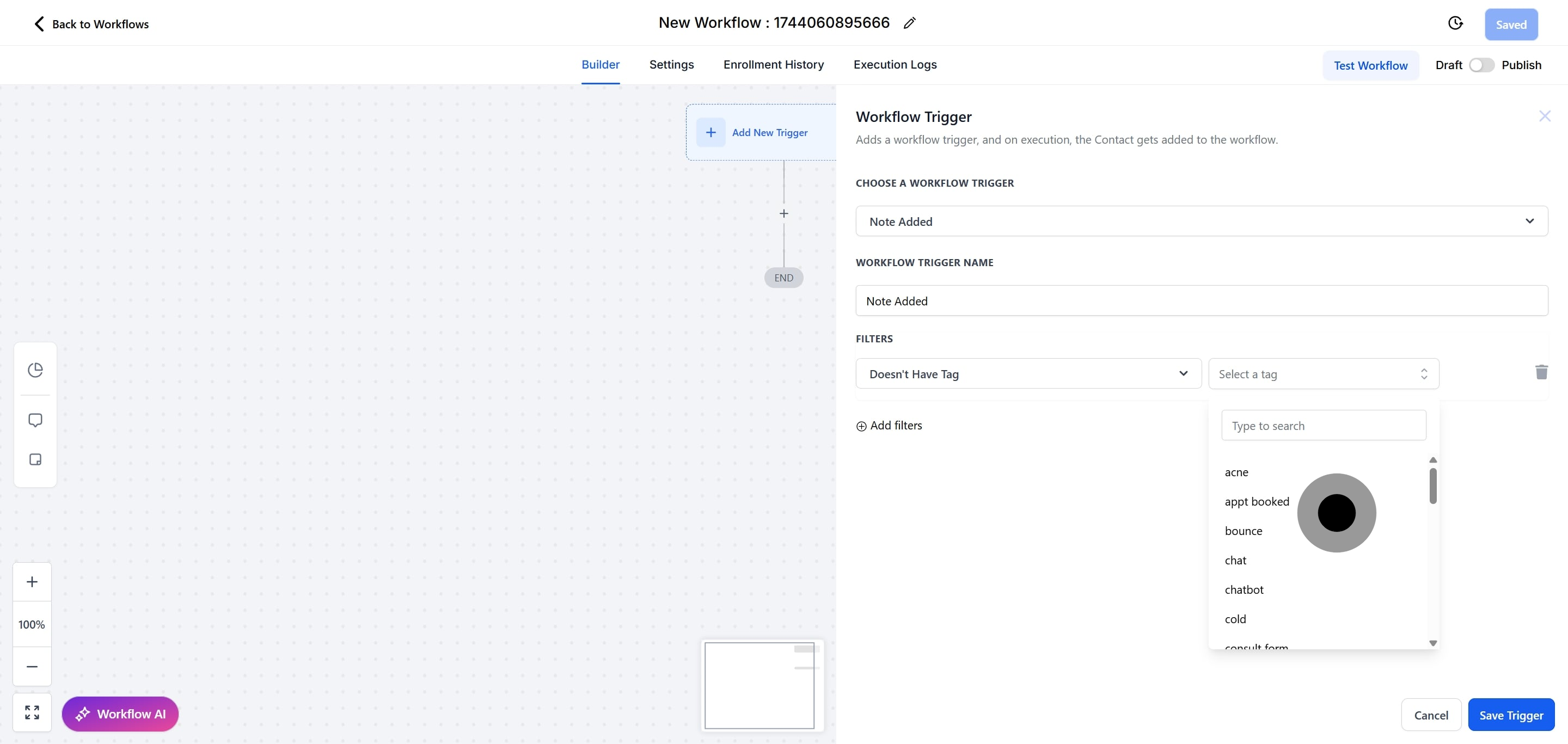Zoom in with the plus icon
1568x744 pixels.
(32, 582)
